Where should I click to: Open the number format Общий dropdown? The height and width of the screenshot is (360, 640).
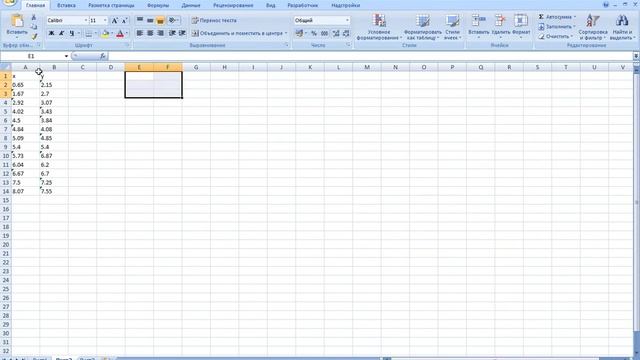347,20
